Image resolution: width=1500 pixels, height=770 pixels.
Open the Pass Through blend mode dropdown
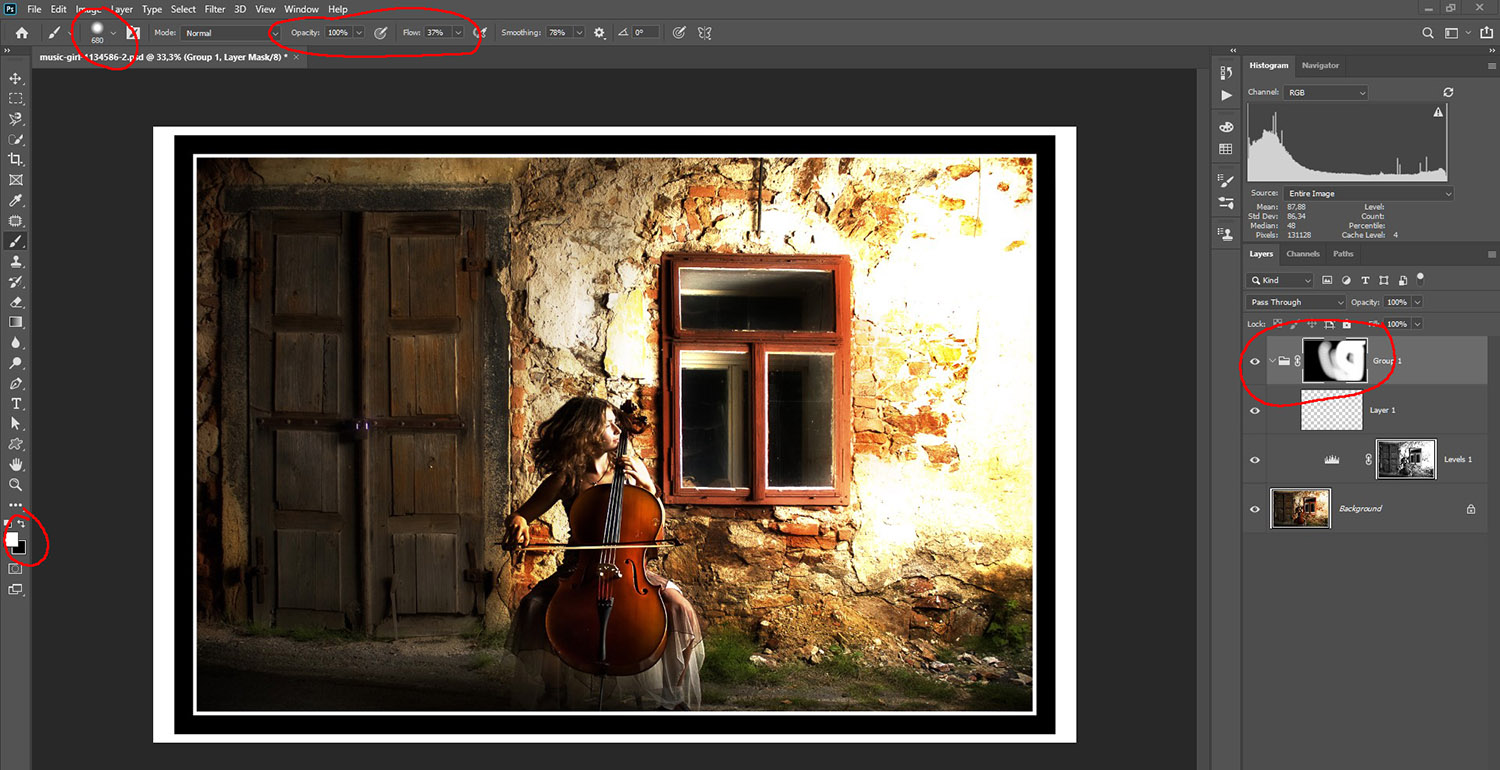coord(1296,302)
